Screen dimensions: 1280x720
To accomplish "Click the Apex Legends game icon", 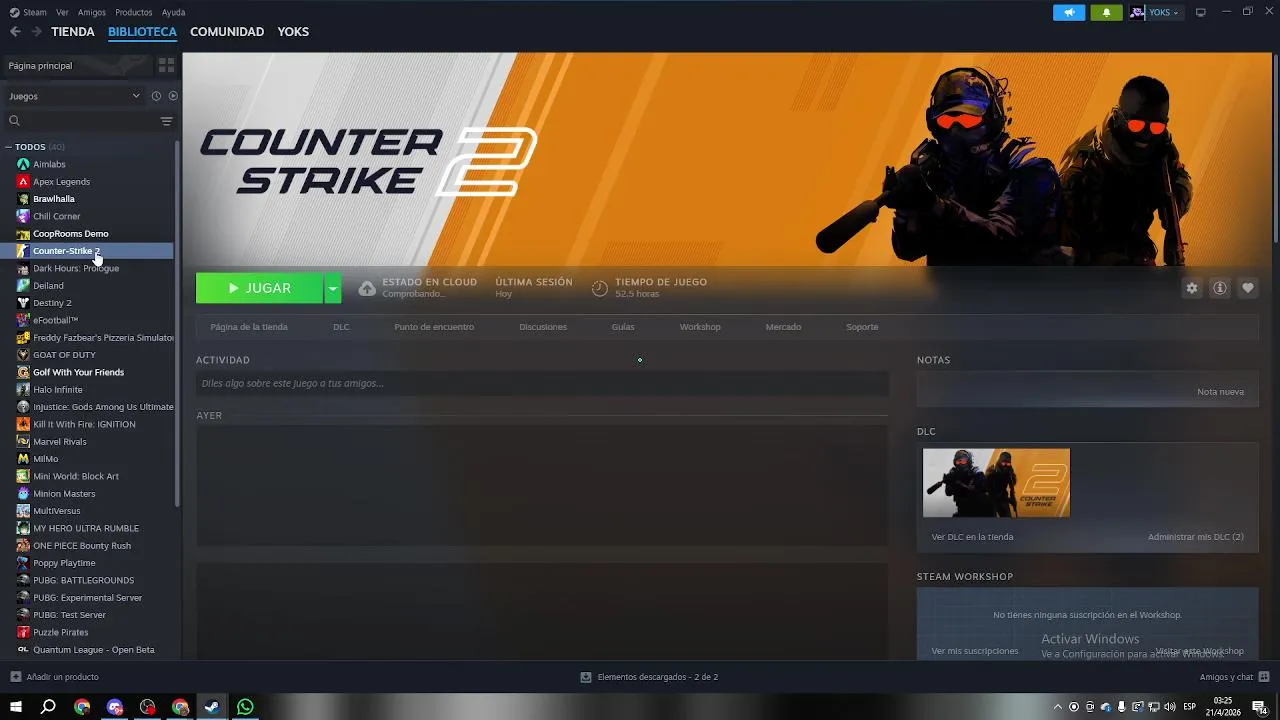I will click(23, 181).
